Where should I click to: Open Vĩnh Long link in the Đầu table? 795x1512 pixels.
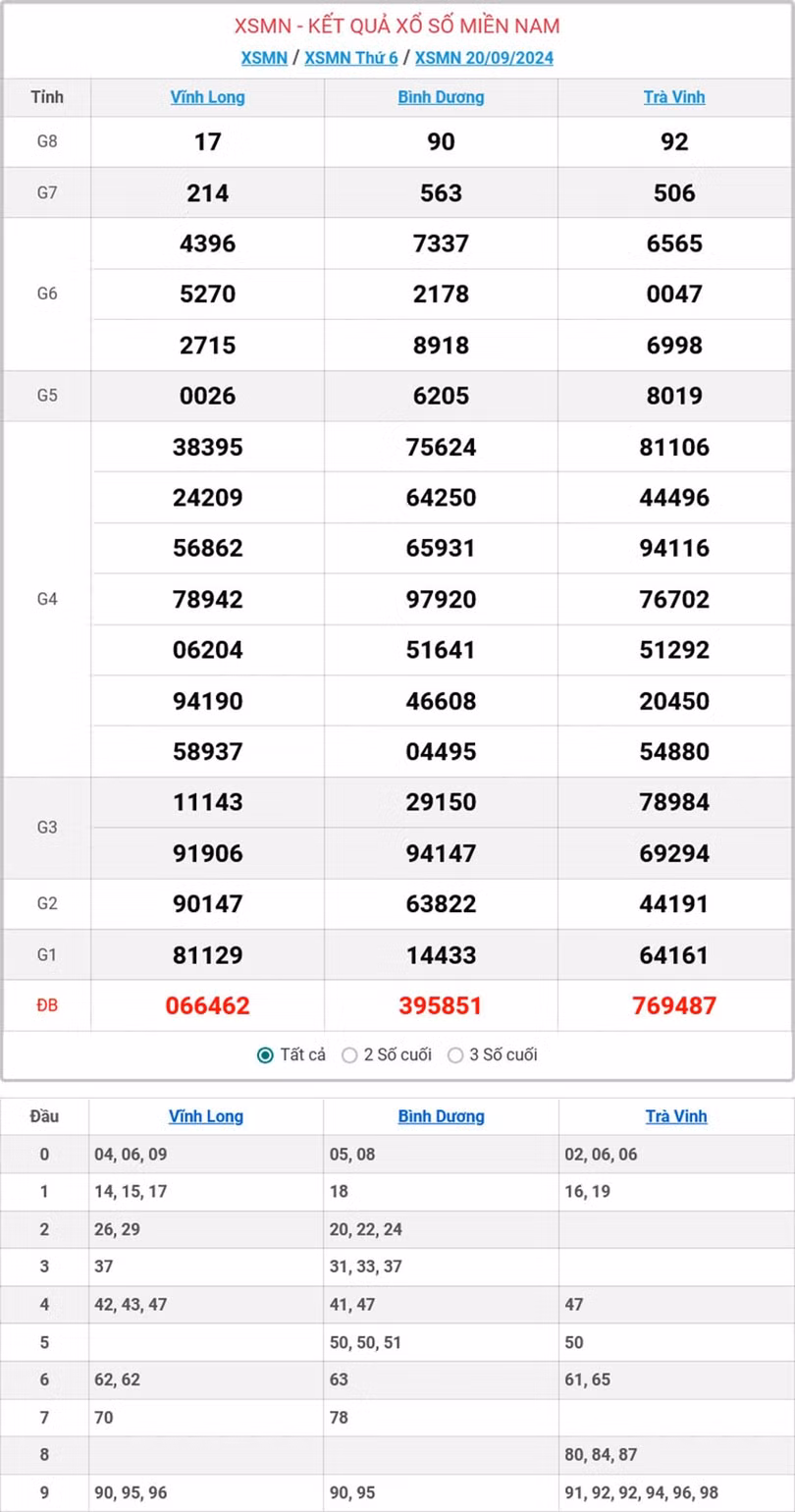click(206, 1116)
